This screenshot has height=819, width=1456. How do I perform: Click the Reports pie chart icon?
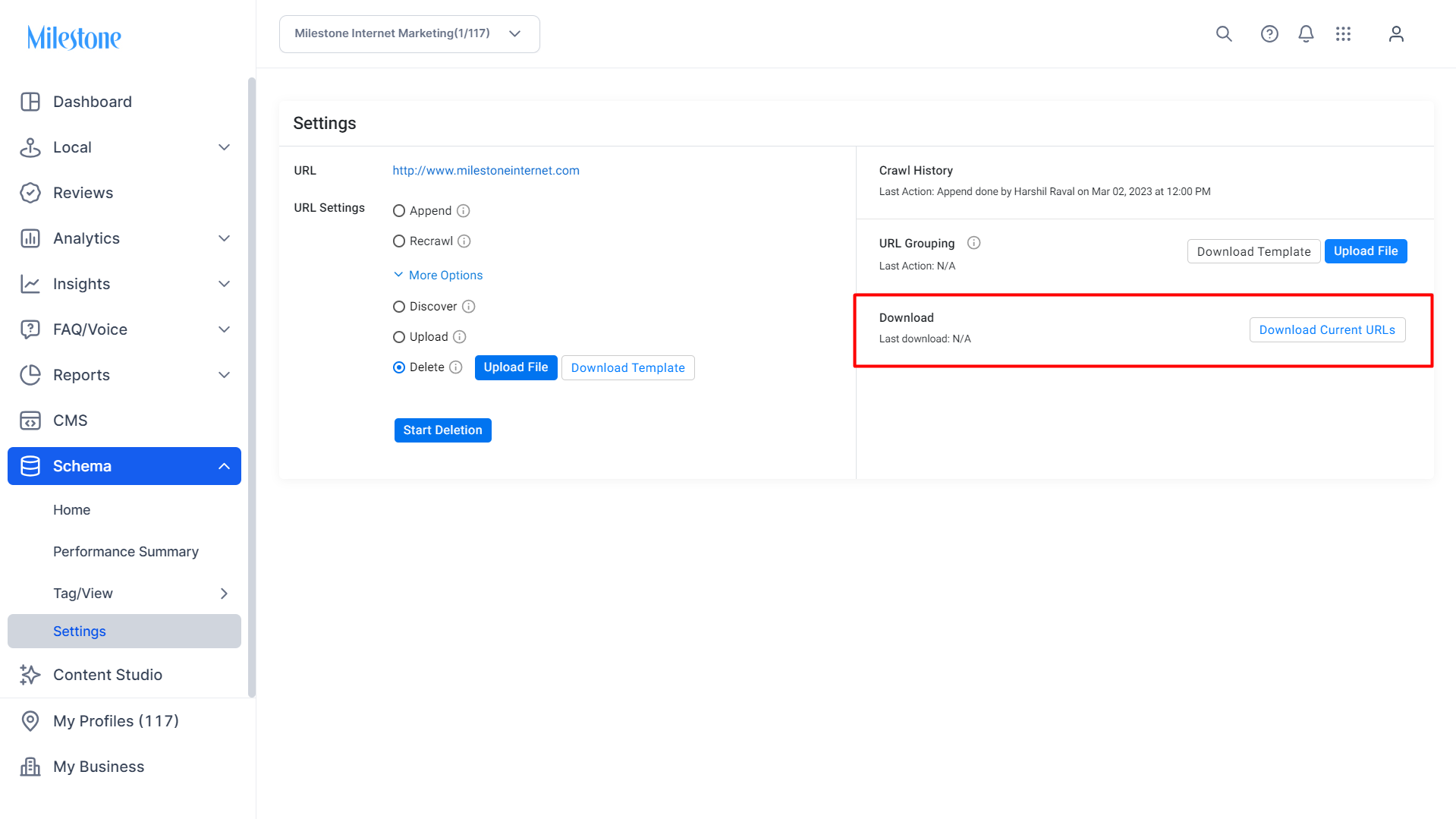(30, 375)
